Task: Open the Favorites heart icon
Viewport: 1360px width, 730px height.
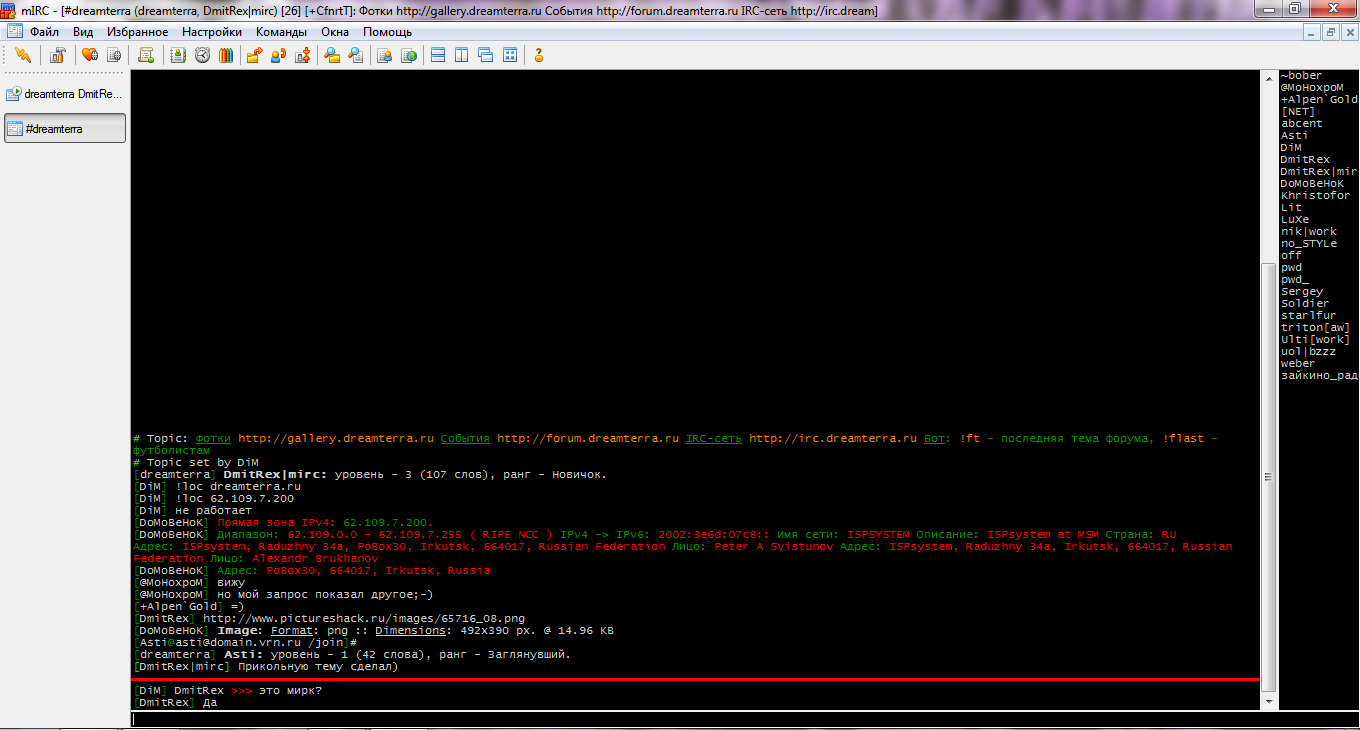Action: tap(90, 55)
